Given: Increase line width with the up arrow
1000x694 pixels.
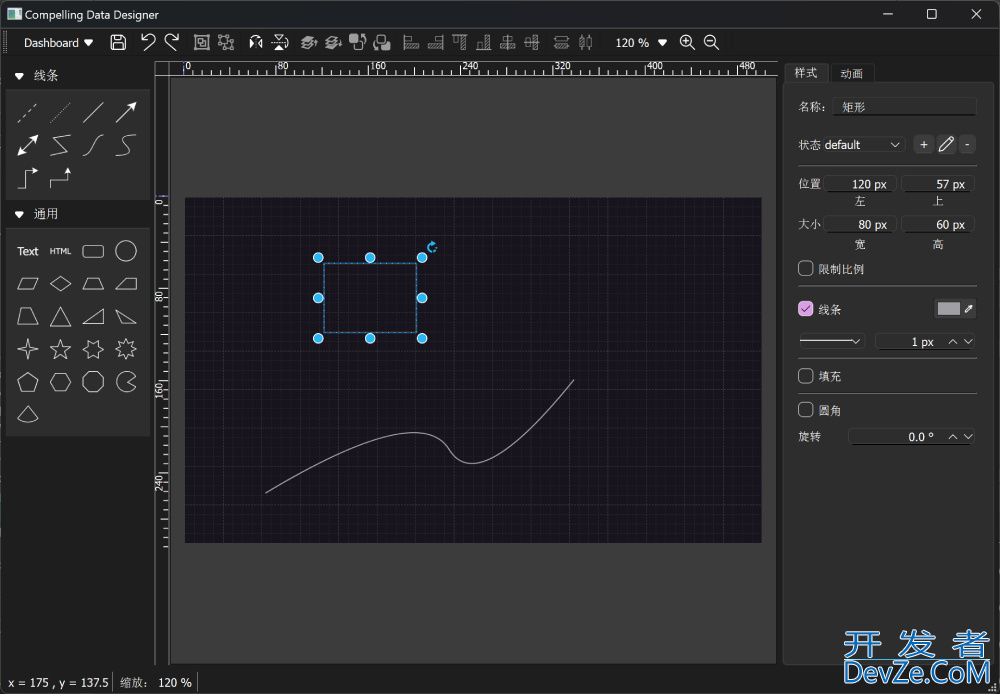Looking at the screenshot, I should (953, 342).
